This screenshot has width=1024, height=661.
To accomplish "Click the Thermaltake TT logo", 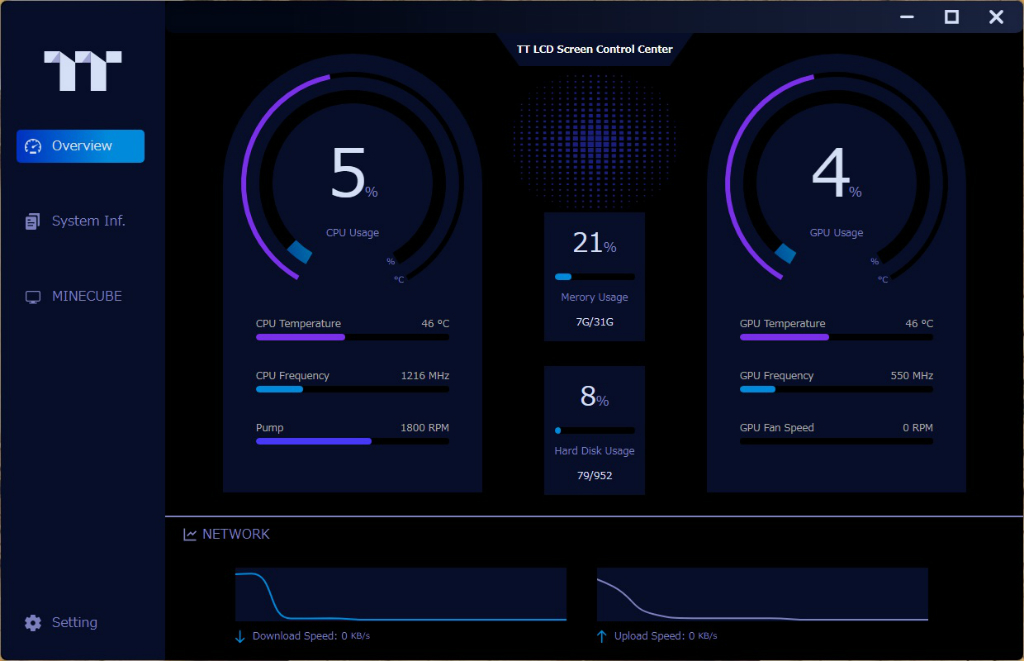I will (x=82, y=71).
